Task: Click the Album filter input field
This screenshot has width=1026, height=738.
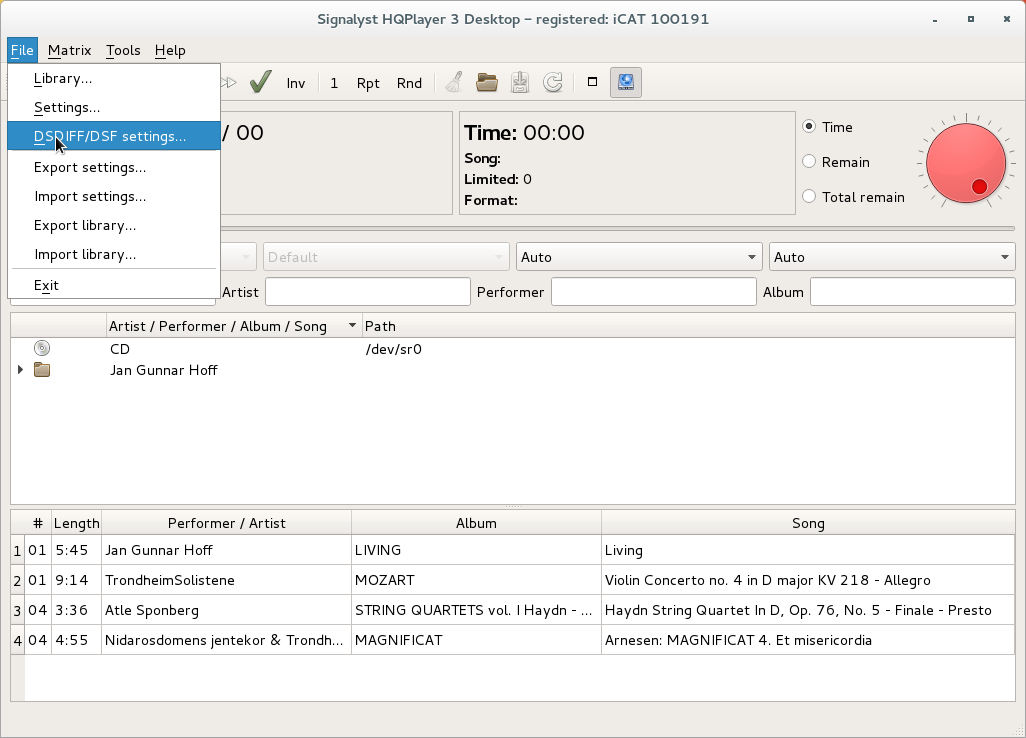Action: coord(913,292)
